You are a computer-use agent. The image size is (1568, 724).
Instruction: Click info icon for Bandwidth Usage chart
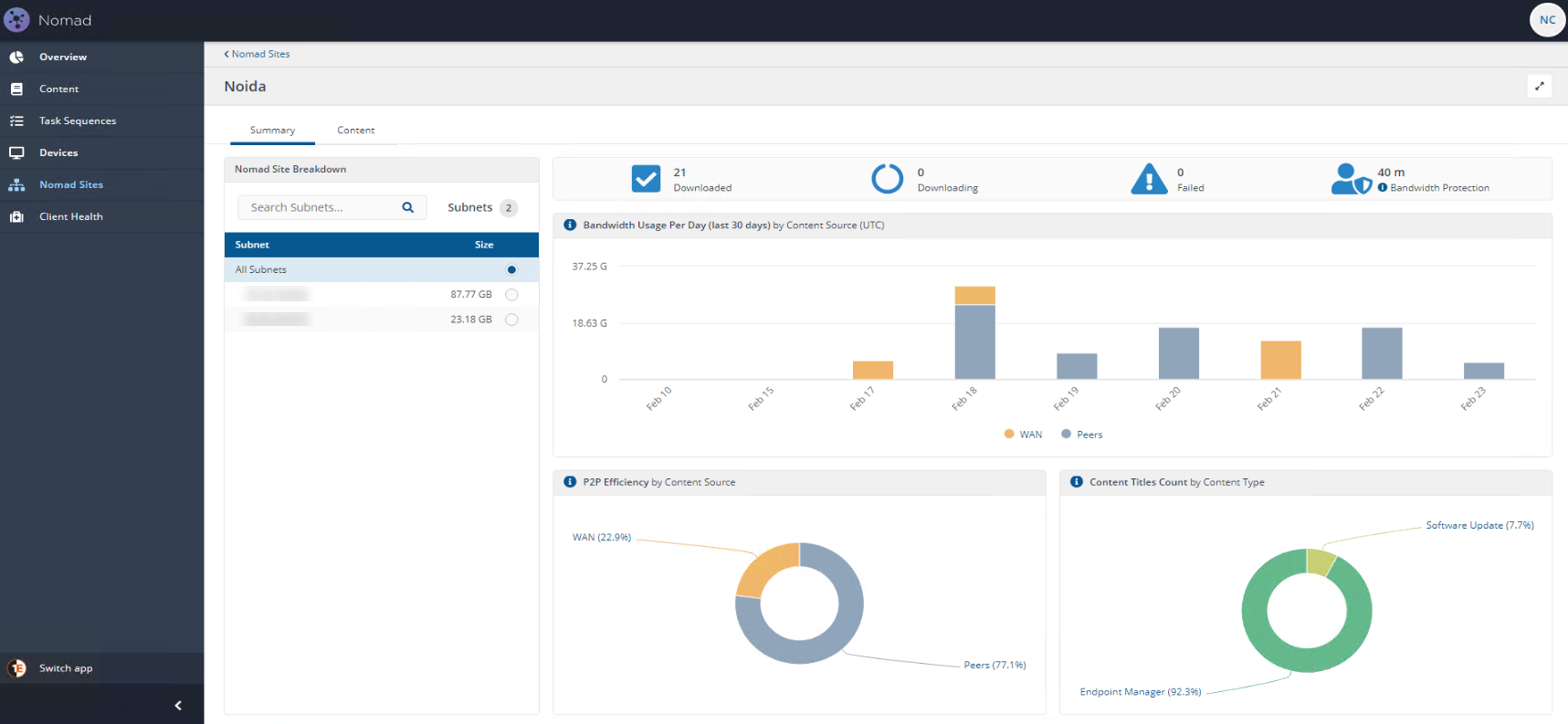pyautogui.click(x=570, y=225)
